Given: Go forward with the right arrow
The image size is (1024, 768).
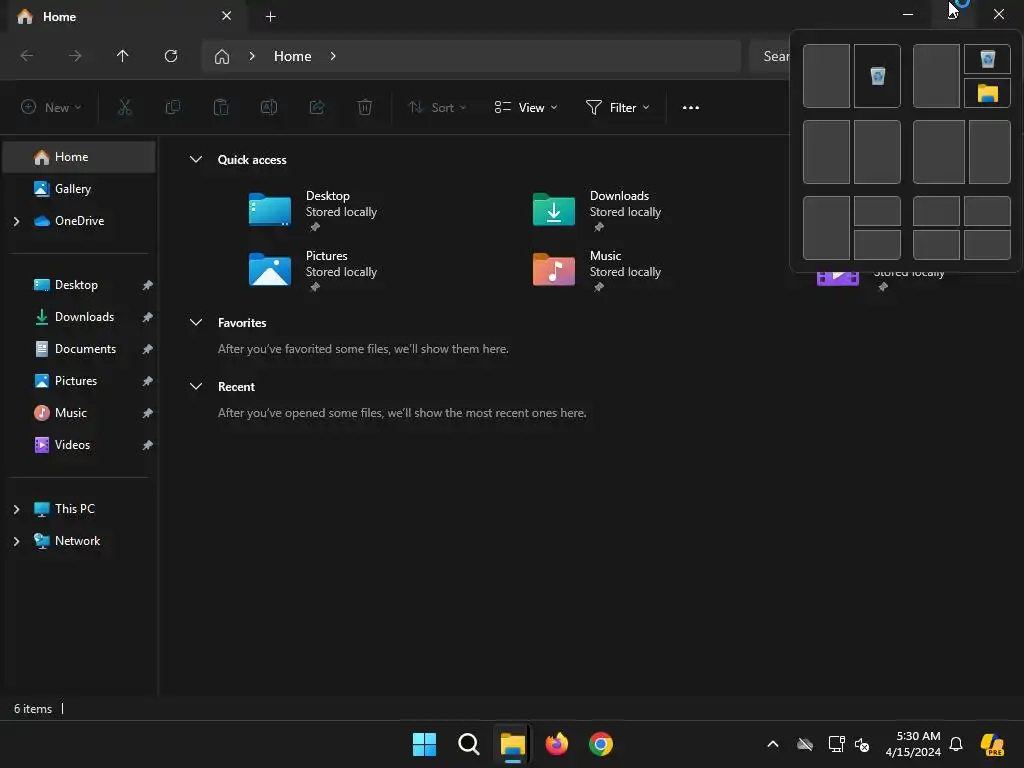Looking at the screenshot, I should click(x=75, y=56).
